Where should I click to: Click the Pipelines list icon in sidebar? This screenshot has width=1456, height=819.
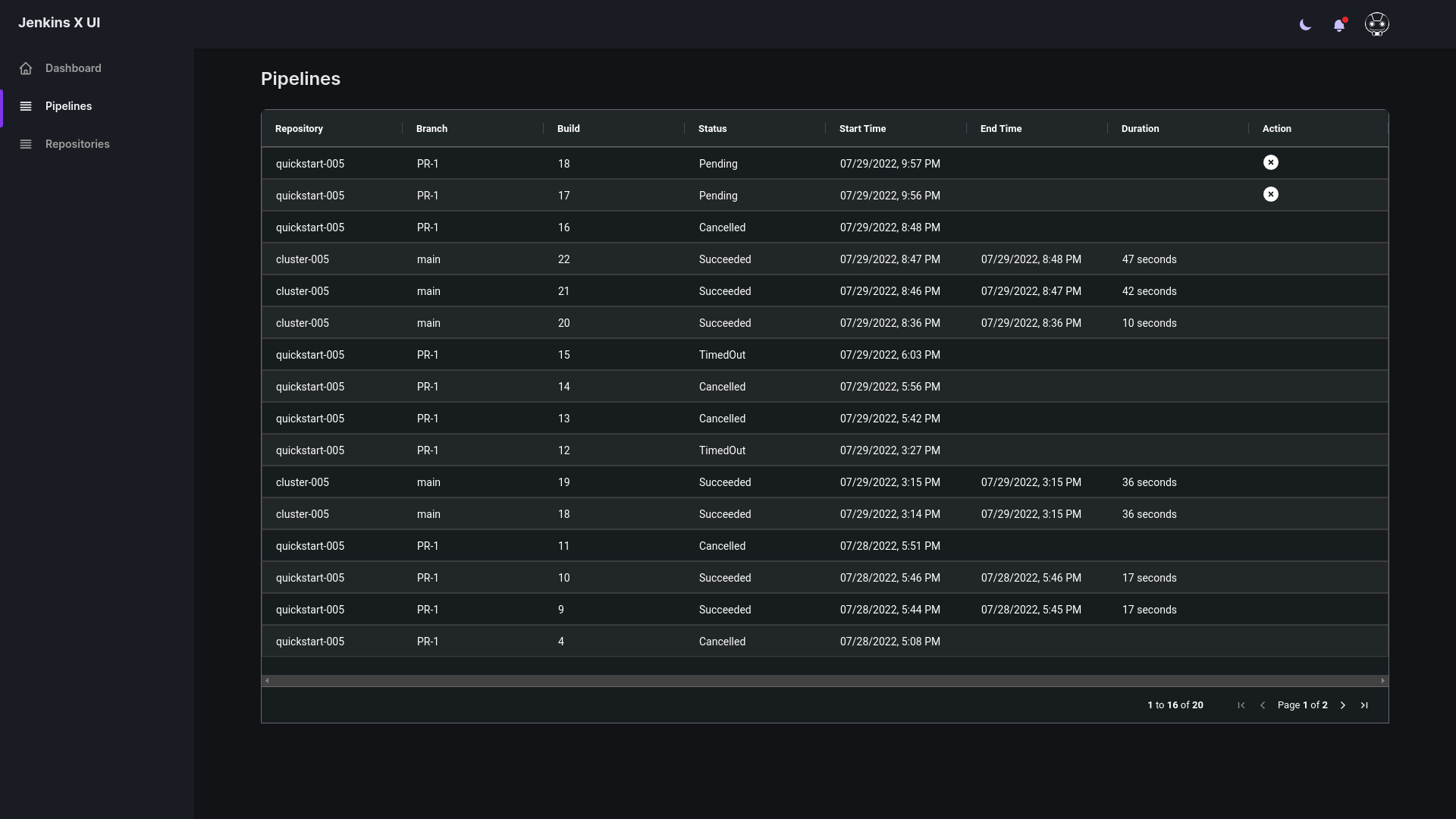point(26,106)
